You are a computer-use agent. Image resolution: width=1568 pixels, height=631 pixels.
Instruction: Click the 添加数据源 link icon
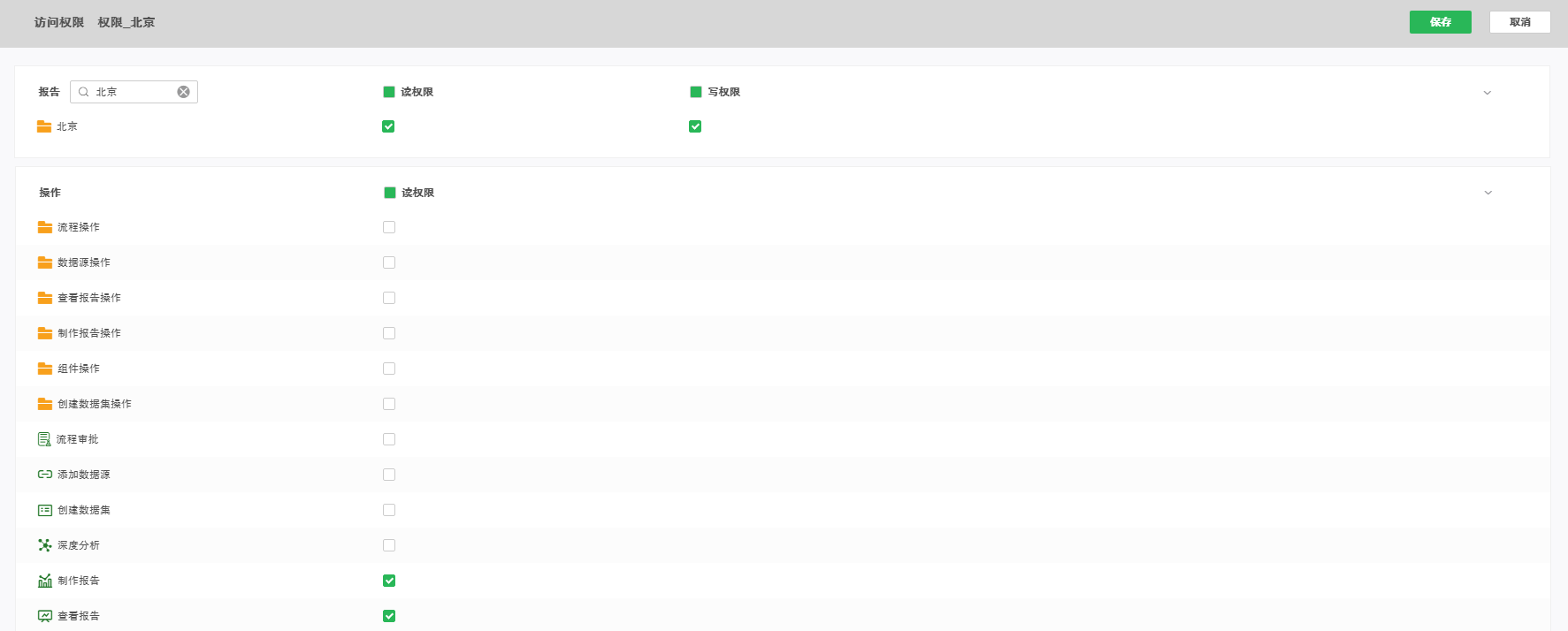tap(44, 475)
